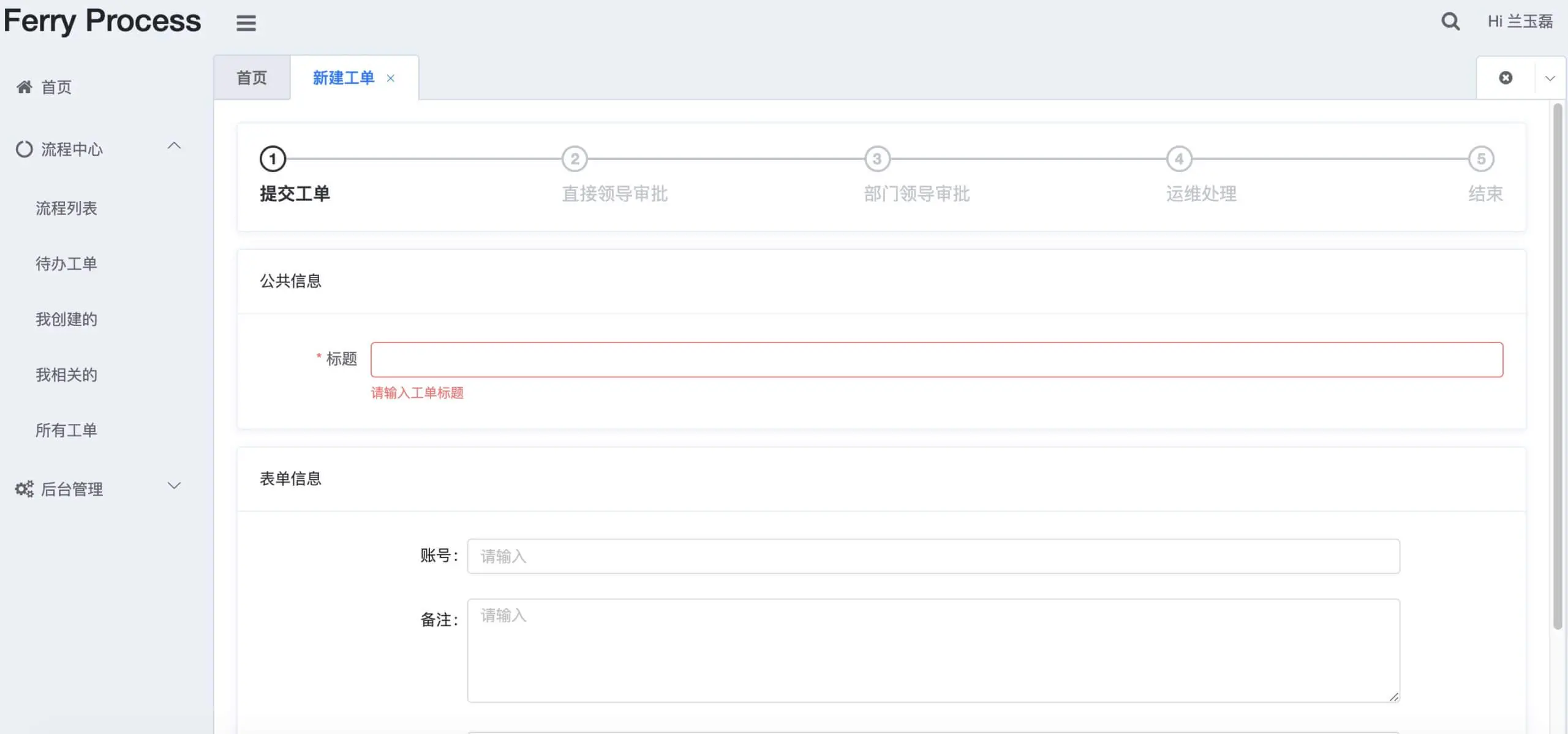The width and height of the screenshot is (1568, 734).
Task: Click the 后台管理 gears icon
Action: pos(24,489)
